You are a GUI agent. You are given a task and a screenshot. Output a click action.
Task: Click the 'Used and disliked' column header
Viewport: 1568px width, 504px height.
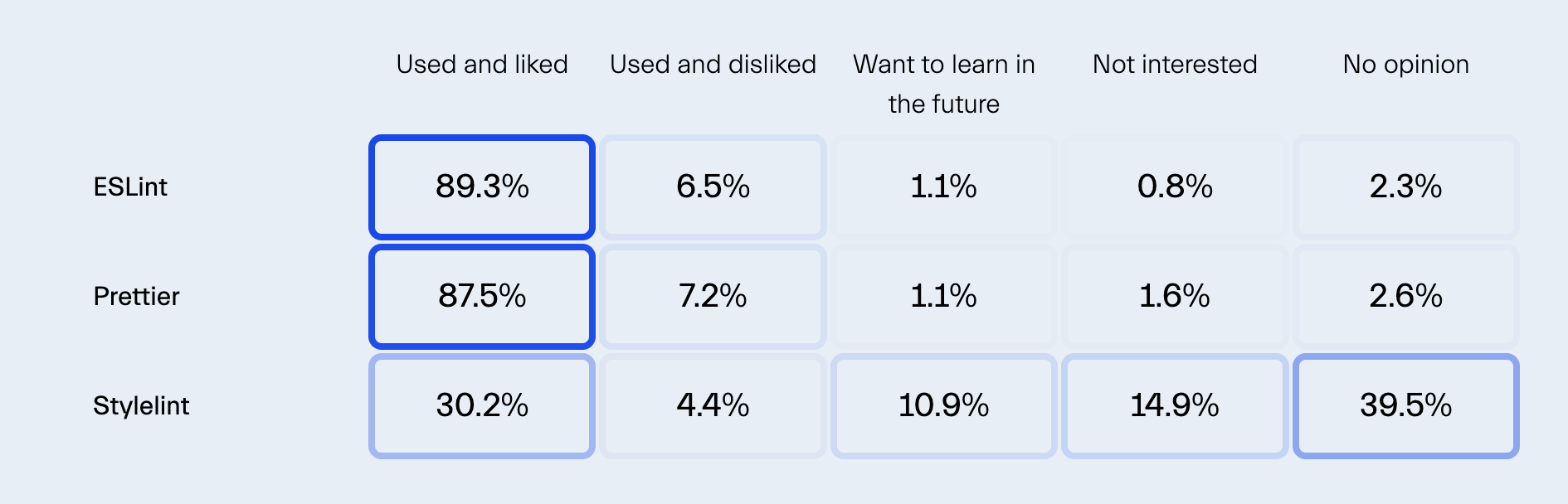(x=713, y=65)
